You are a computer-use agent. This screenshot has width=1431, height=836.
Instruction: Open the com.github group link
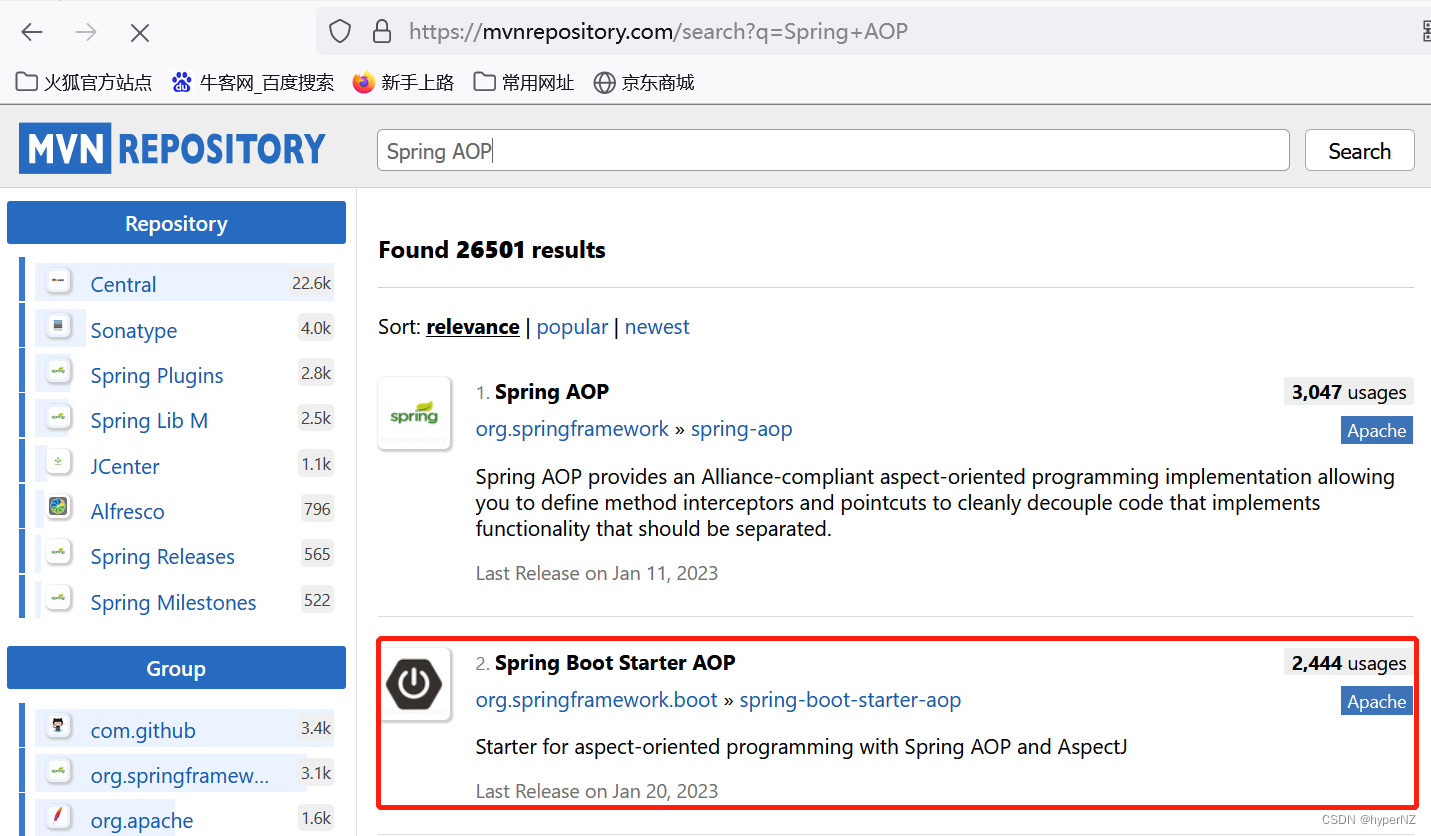(143, 730)
